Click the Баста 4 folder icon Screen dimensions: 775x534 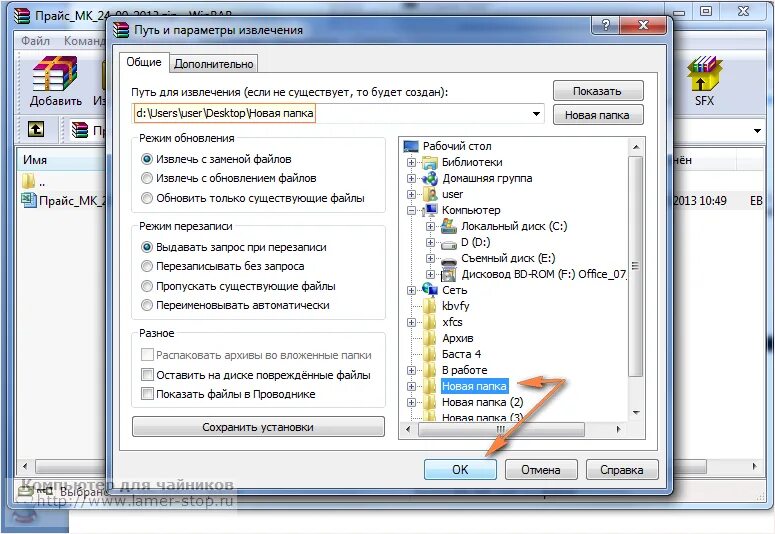click(430, 354)
